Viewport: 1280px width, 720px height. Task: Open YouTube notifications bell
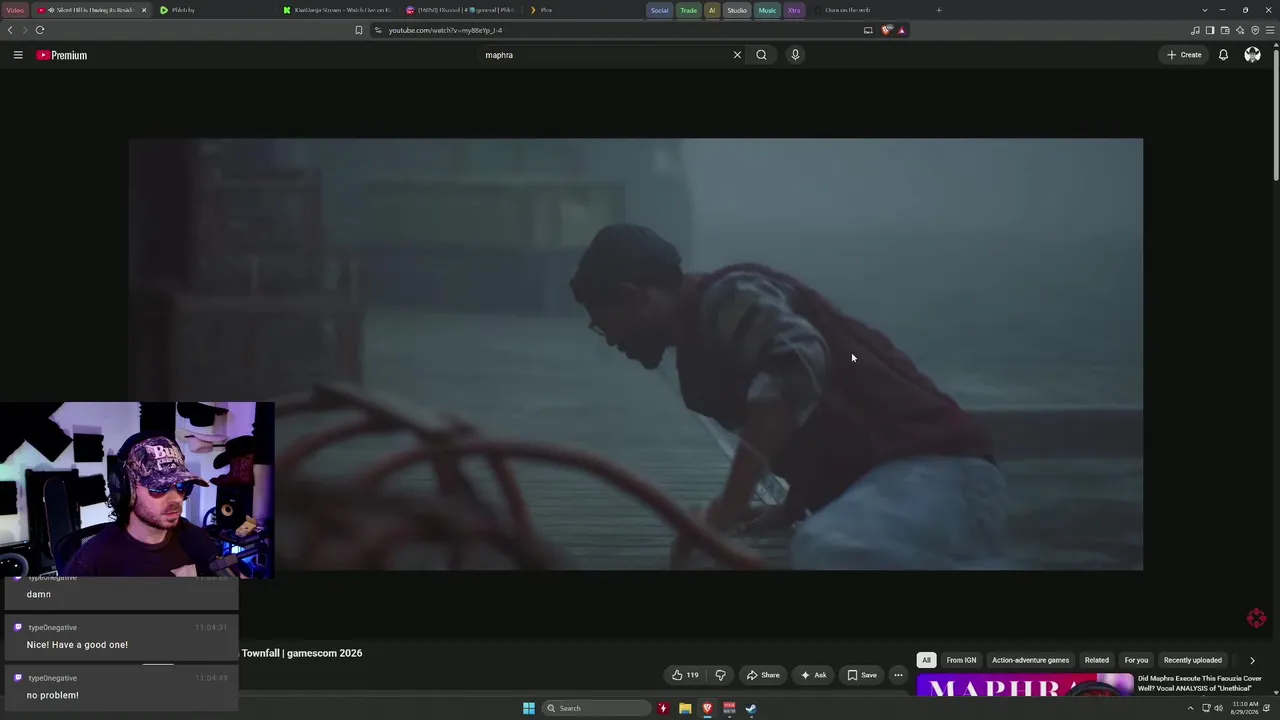click(x=1223, y=55)
